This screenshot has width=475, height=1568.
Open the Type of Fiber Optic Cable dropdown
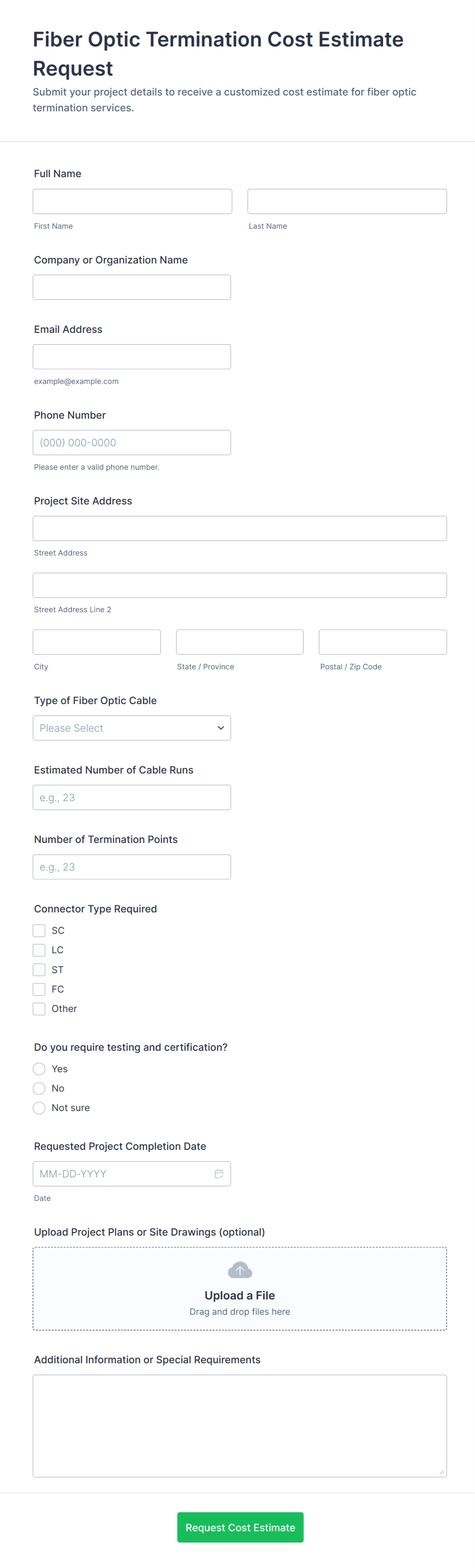coord(132,728)
